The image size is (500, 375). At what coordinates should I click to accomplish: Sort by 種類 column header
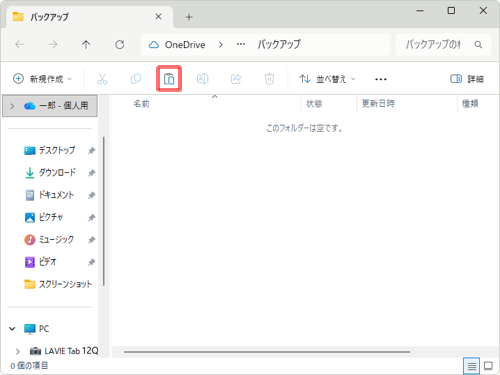tap(470, 104)
